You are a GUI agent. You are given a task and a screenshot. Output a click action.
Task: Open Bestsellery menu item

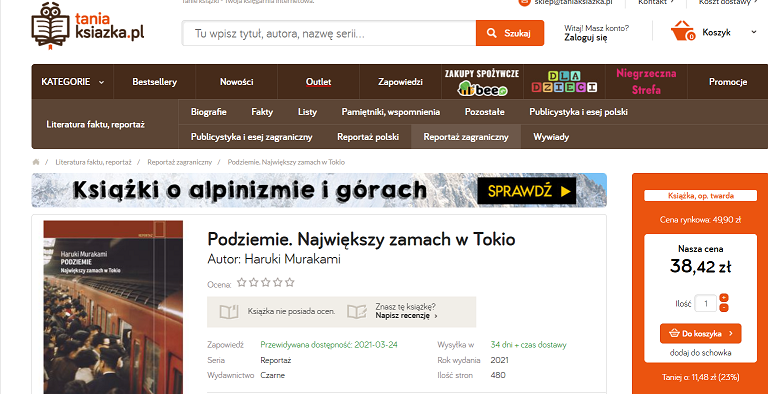pyautogui.click(x=154, y=82)
